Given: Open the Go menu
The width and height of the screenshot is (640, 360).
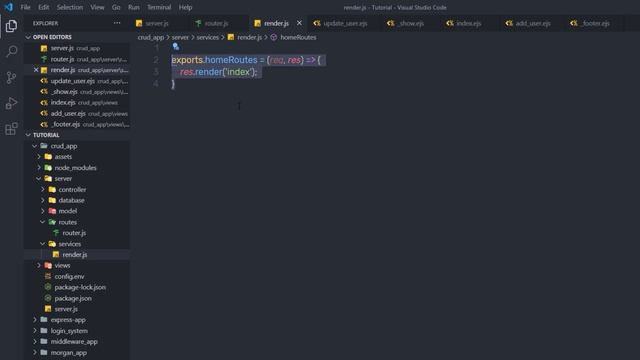Looking at the screenshot, I should 116,7.
